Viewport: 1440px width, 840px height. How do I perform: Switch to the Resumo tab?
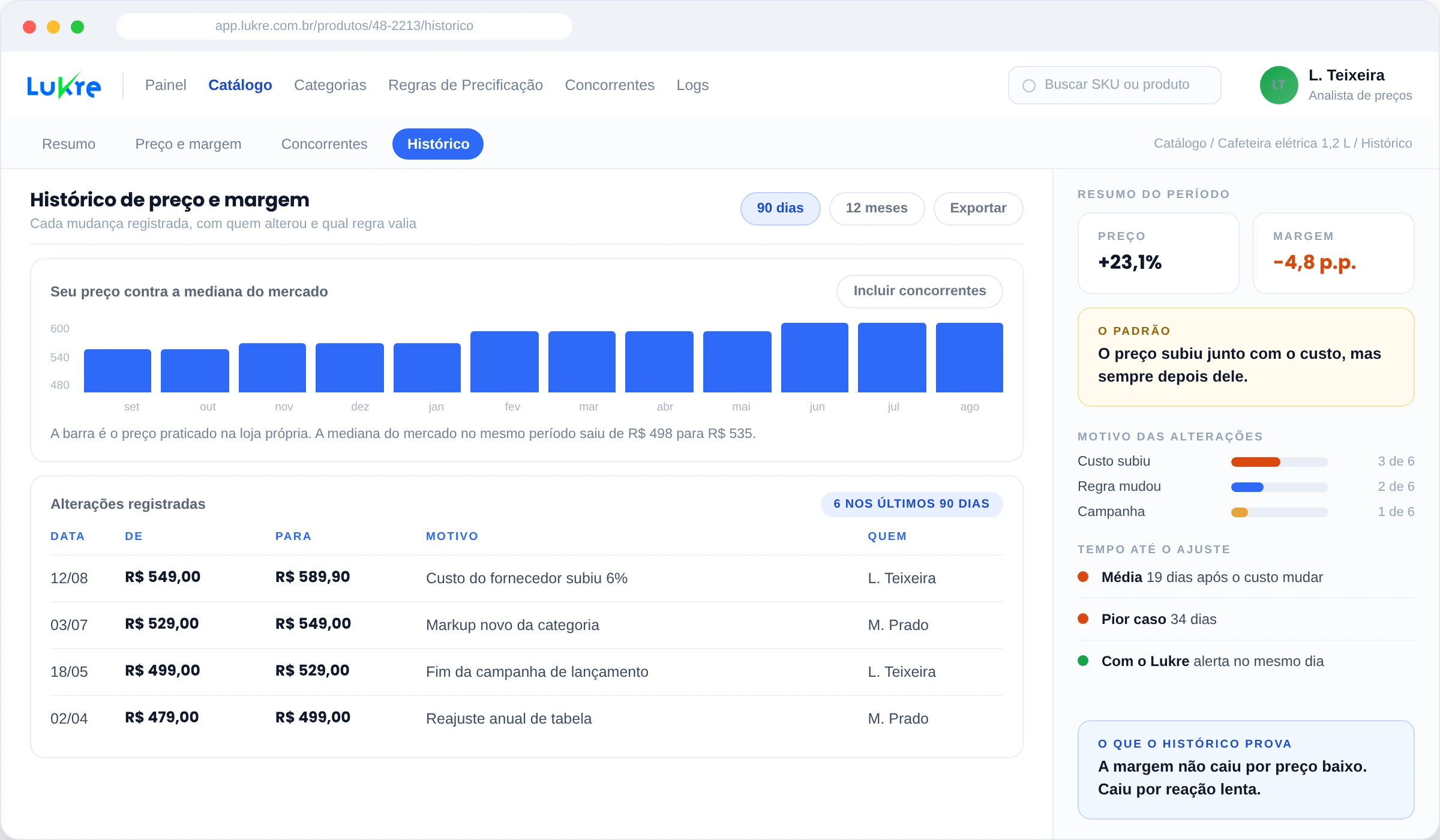click(x=69, y=144)
